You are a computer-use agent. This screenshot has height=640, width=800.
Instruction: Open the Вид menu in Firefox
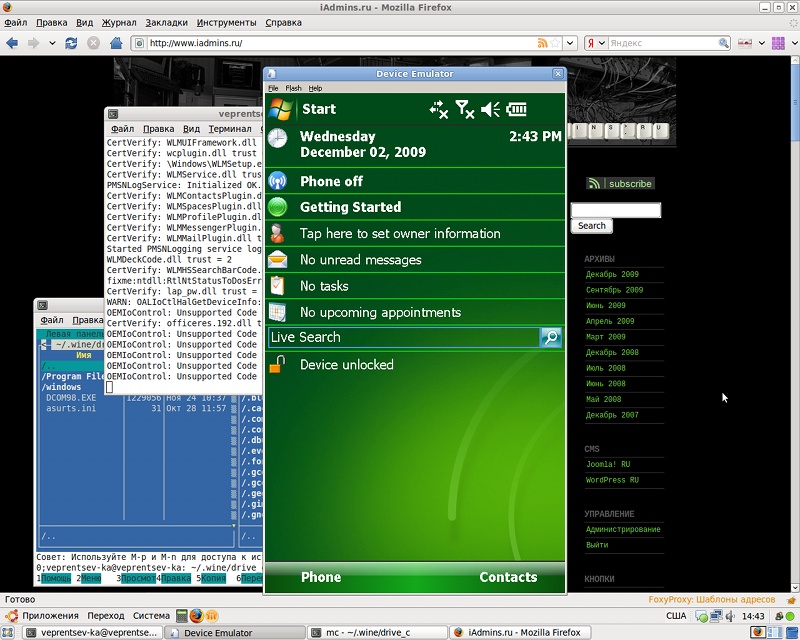(x=85, y=22)
